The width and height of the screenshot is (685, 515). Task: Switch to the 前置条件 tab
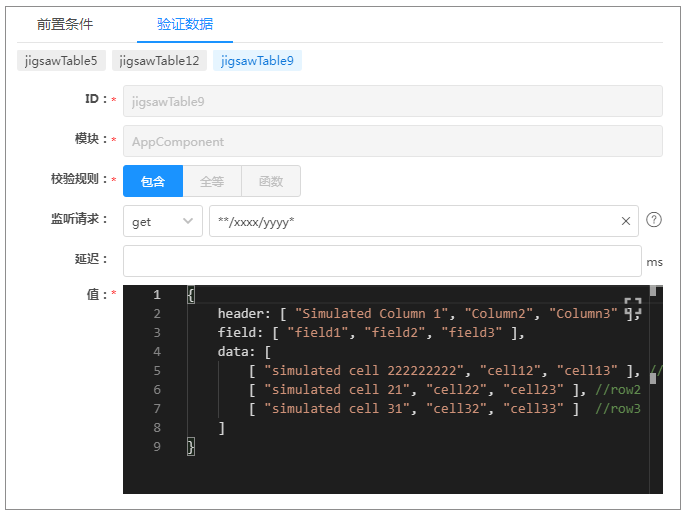pyautogui.click(x=65, y=24)
